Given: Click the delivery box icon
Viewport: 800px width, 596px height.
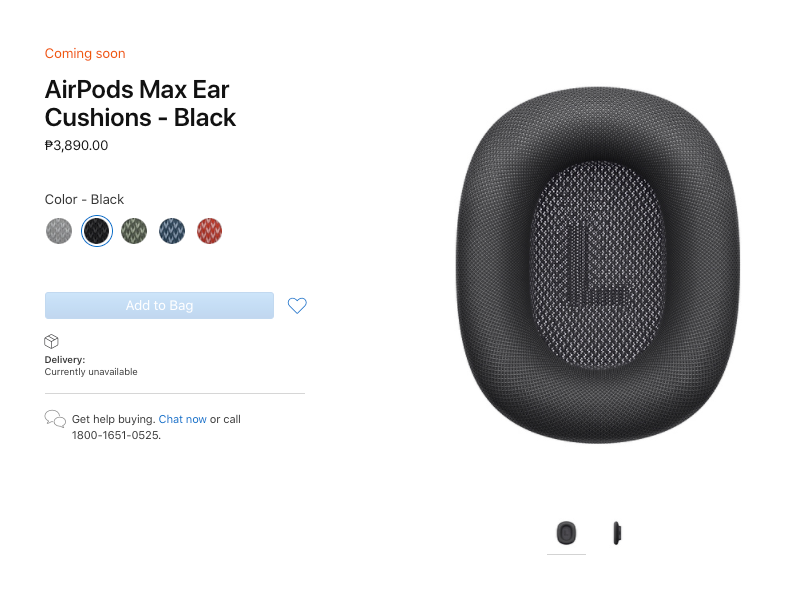Looking at the screenshot, I should (x=52, y=341).
